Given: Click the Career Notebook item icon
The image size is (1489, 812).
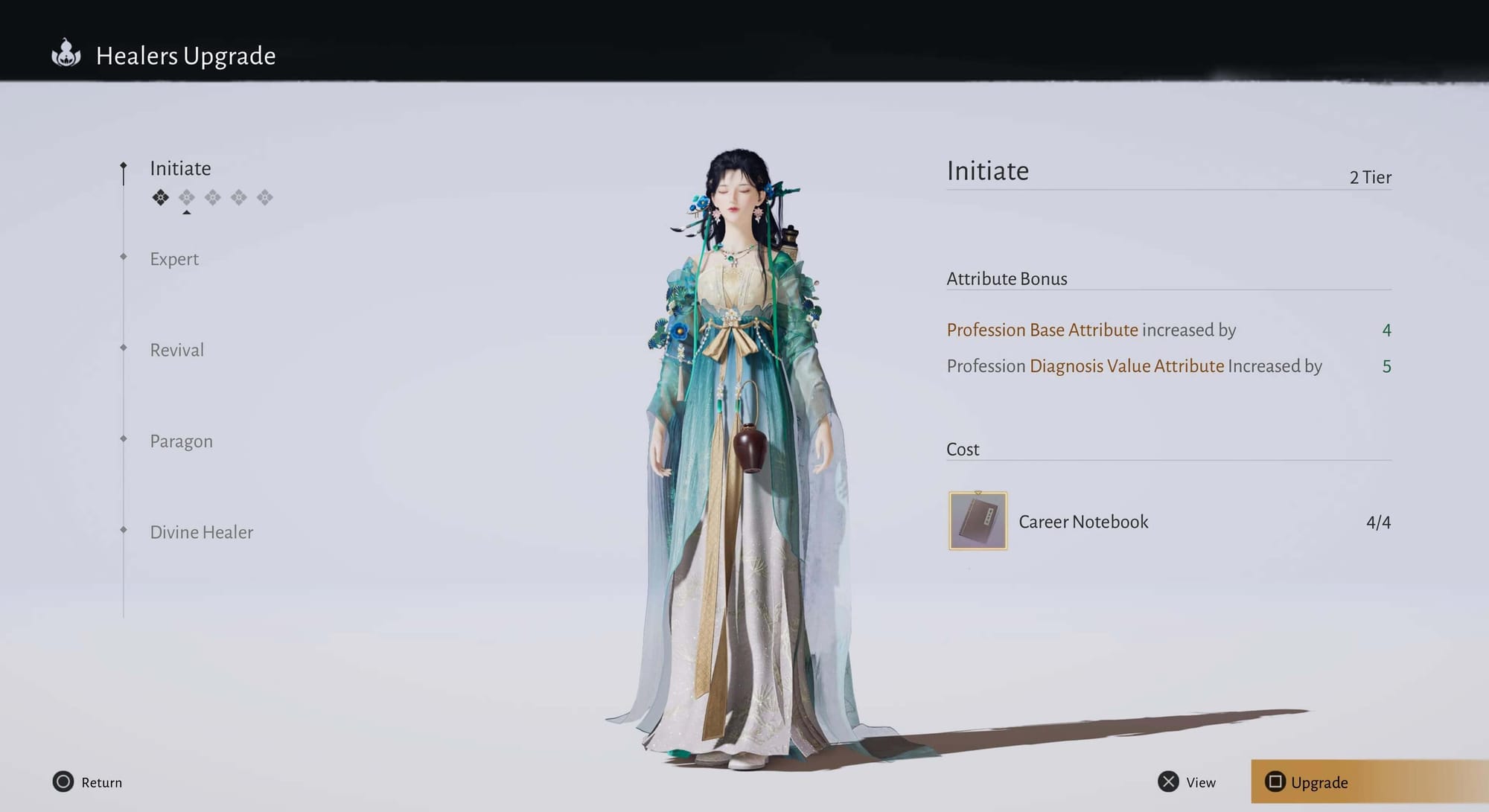Looking at the screenshot, I should click(978, 521).
